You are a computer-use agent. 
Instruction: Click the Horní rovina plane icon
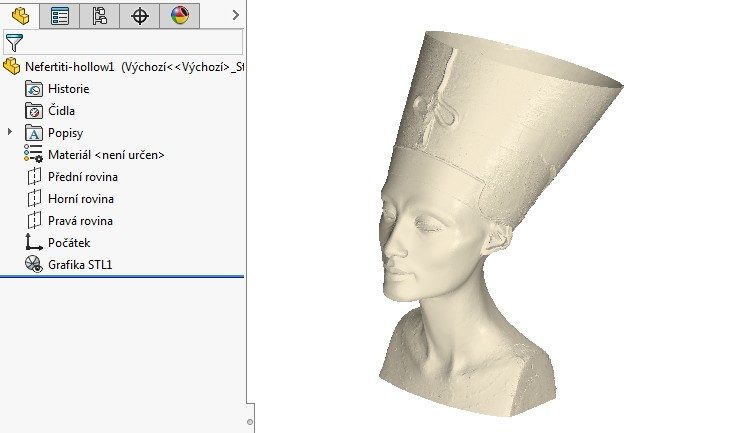tap(34, 199)
